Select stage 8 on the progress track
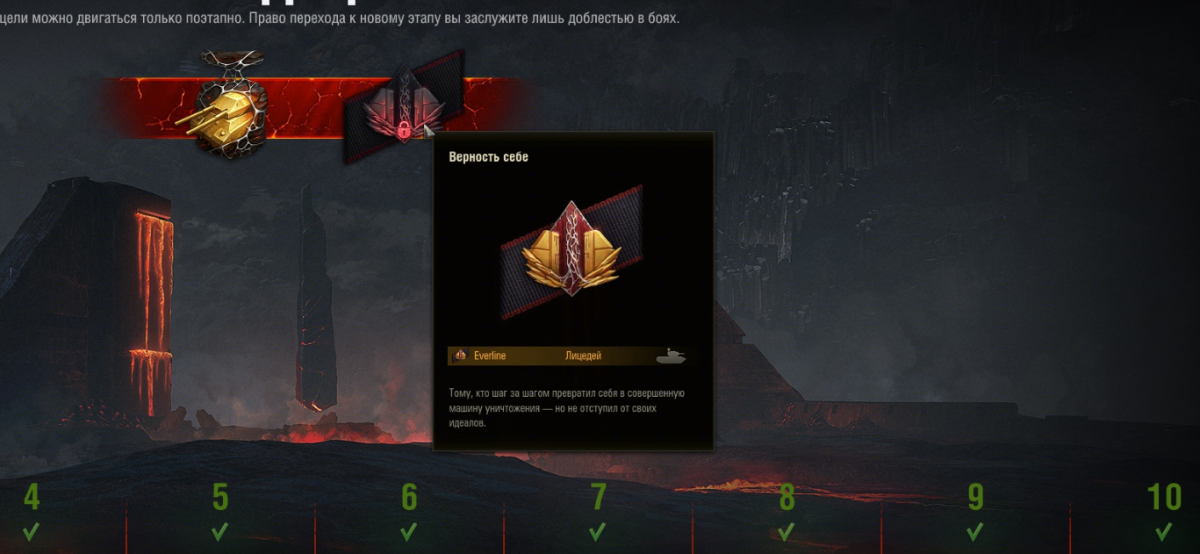 (x=787, y=497)
